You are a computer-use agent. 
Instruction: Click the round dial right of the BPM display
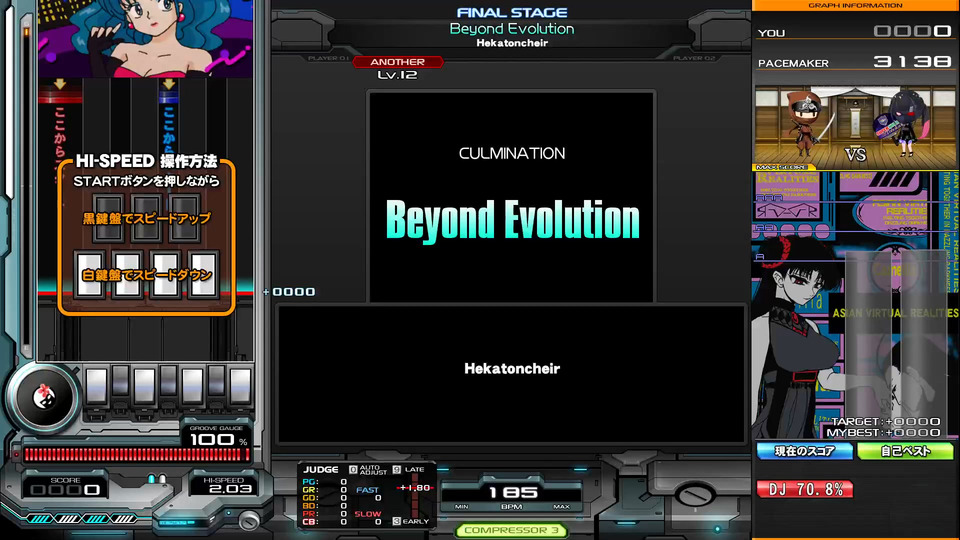(x=695, y=493)
